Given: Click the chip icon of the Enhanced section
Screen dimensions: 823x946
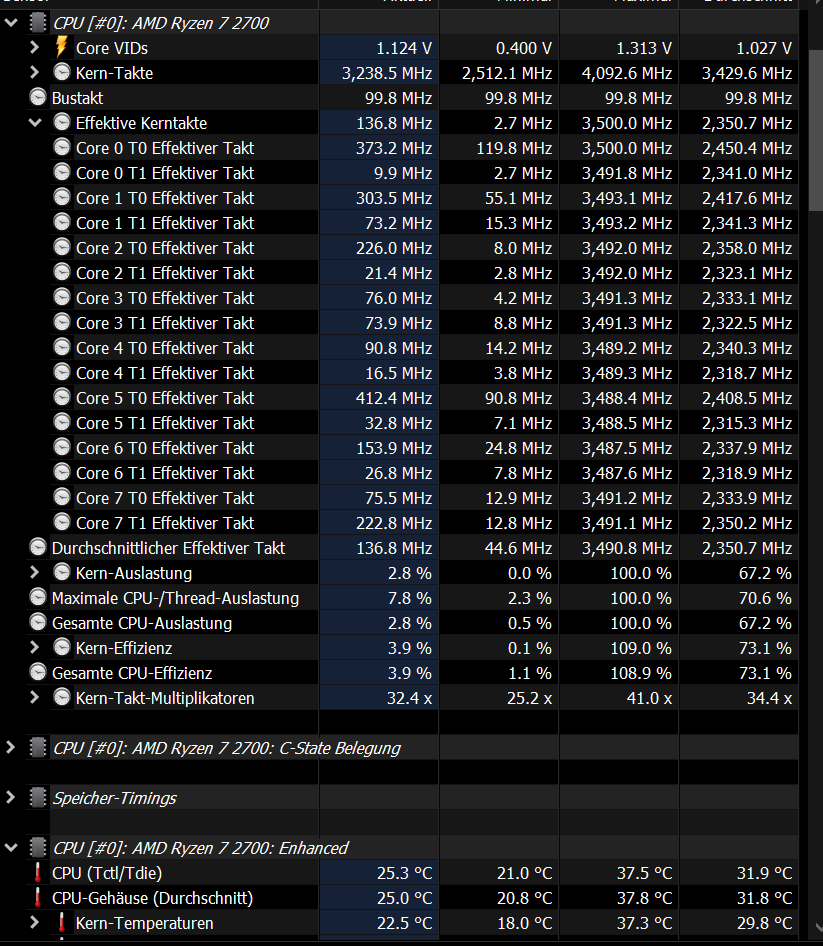Looking at the screenshot, I should pos(37,848).
